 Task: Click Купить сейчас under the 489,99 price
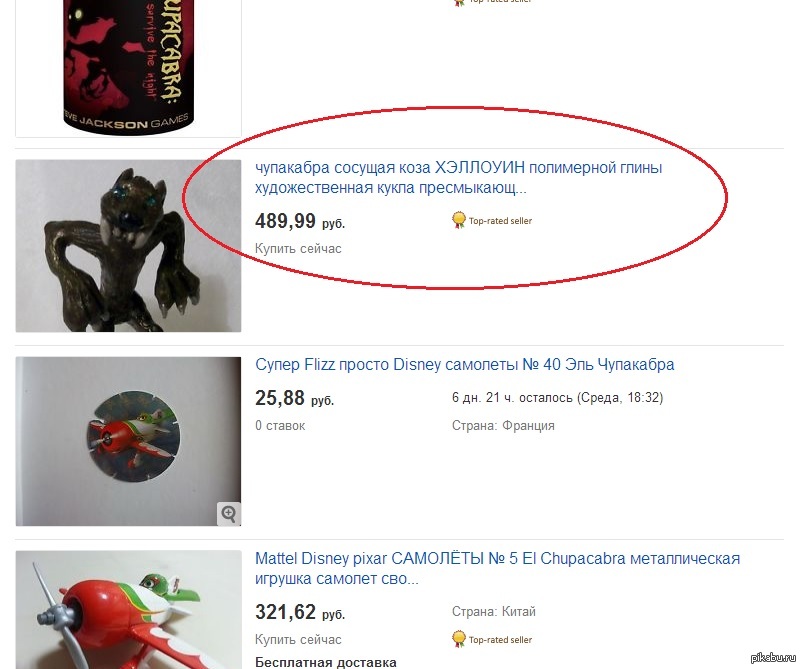pyautogui.click(x=298, y=249)
